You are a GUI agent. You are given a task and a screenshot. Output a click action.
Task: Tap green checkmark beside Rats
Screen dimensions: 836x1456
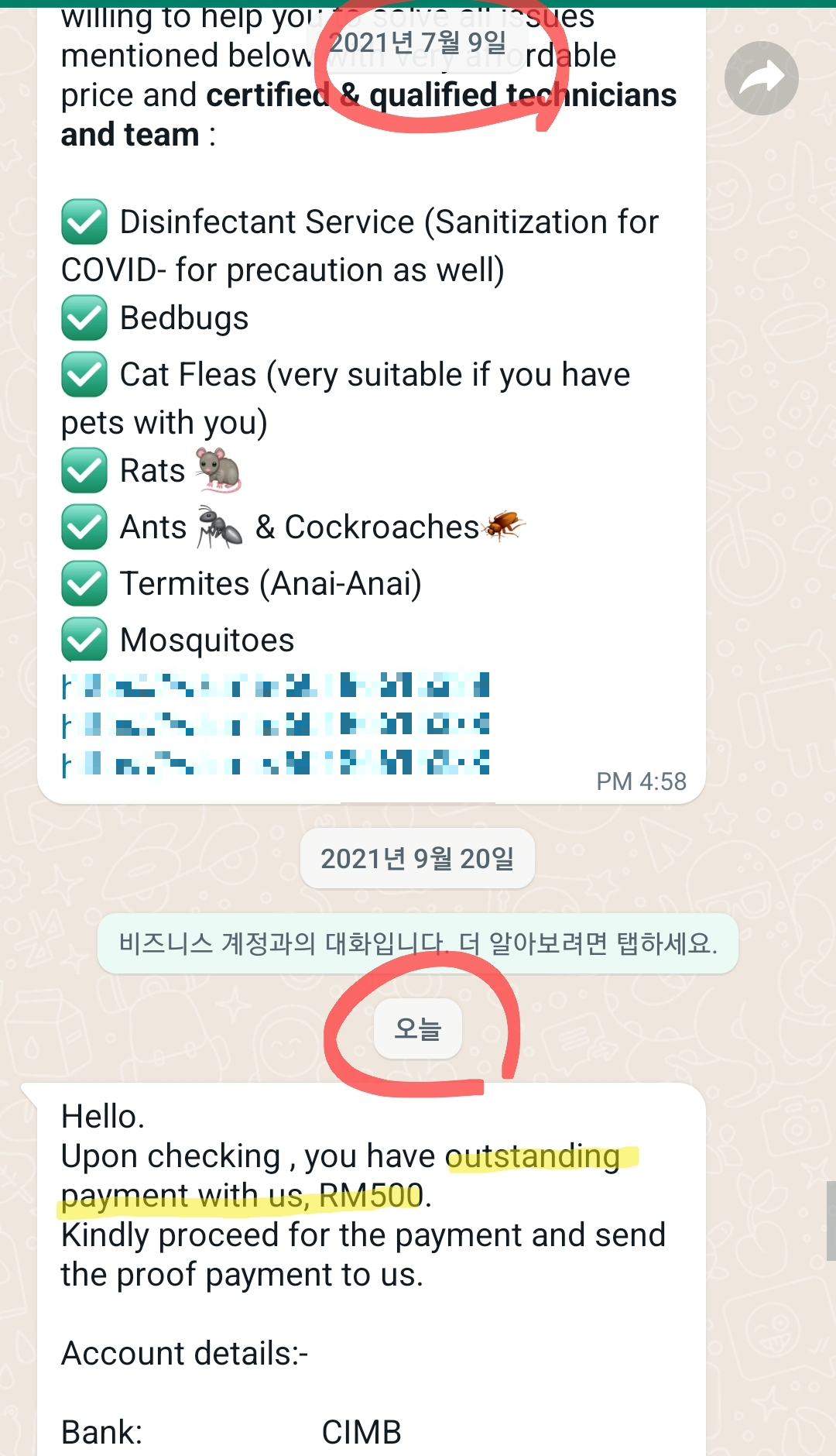(x=84, y=470)
